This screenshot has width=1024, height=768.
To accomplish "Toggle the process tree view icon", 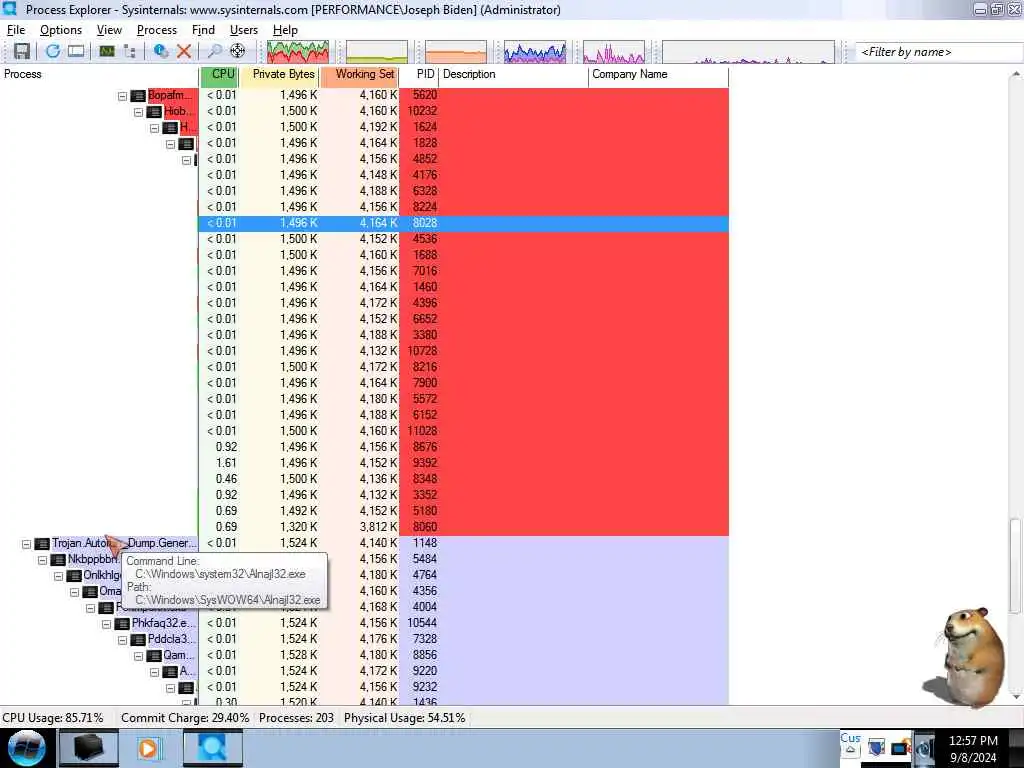I will tap(129, 51).
